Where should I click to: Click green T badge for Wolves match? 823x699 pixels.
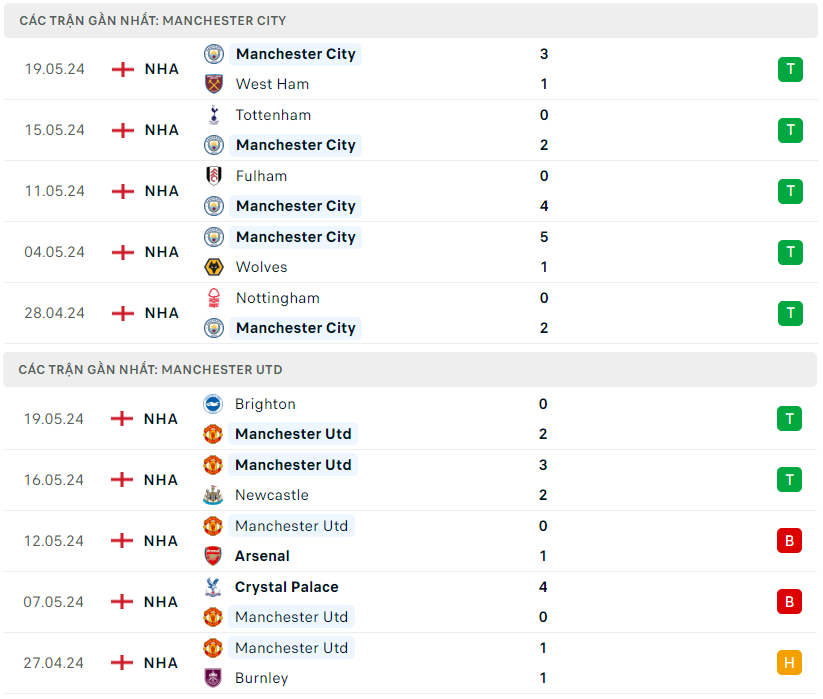[790, 252]
